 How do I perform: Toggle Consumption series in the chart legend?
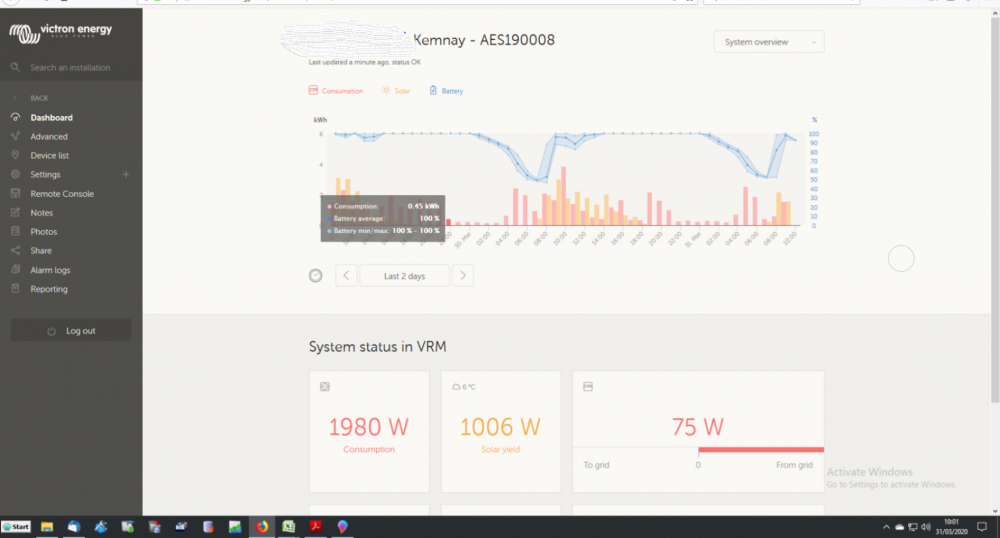pyautogui.click(x=336, y=91)
